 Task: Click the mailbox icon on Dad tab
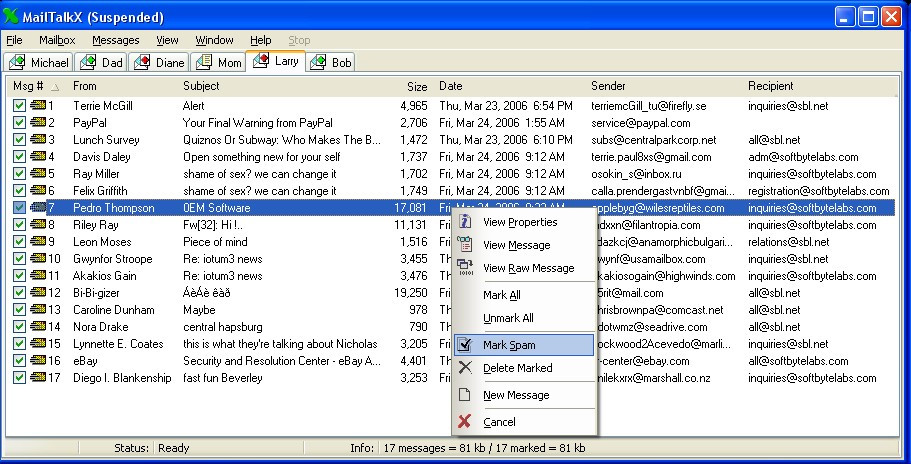88,62
